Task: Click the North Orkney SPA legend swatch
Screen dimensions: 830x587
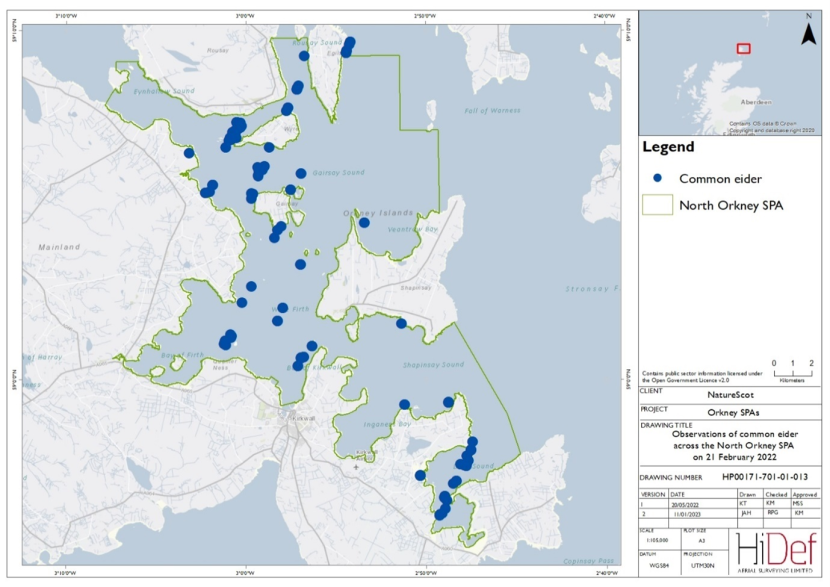Action: [657, 205]
